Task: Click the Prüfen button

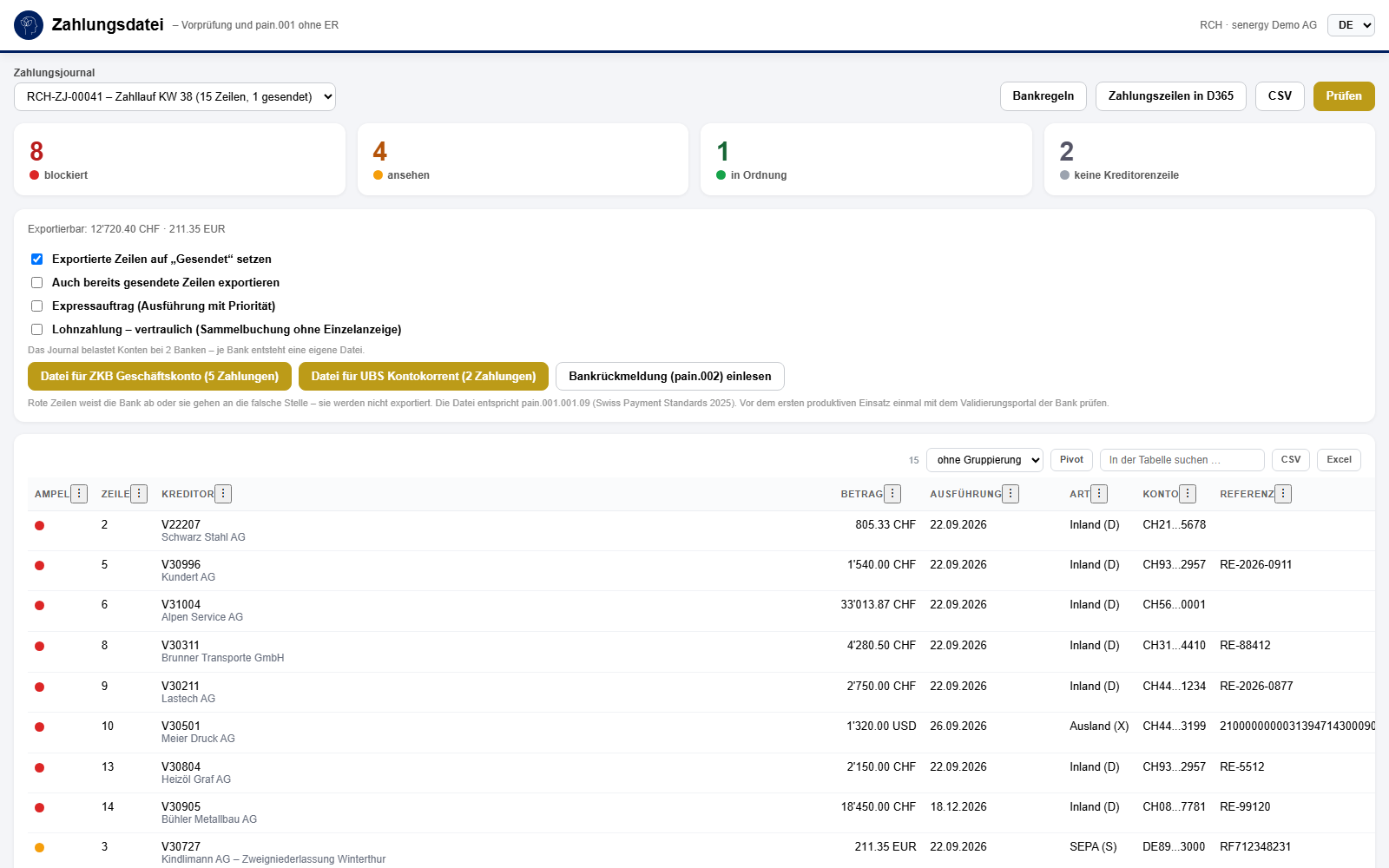Action: click(x=1344, y=96)
